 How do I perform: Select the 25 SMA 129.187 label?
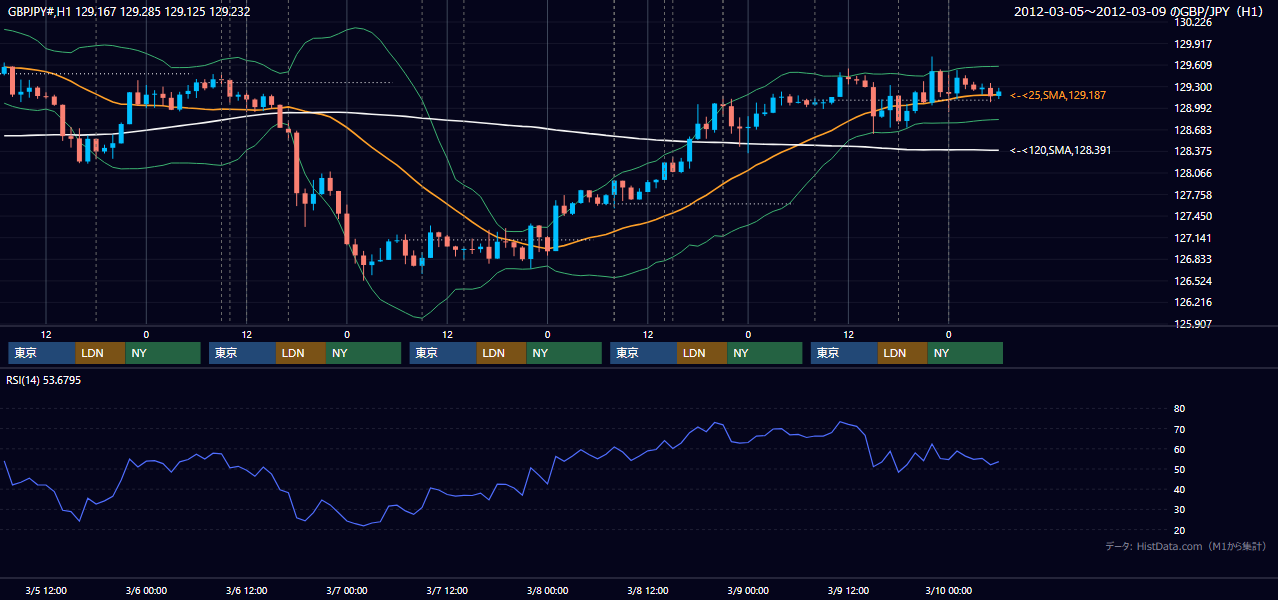(1058, 95)
